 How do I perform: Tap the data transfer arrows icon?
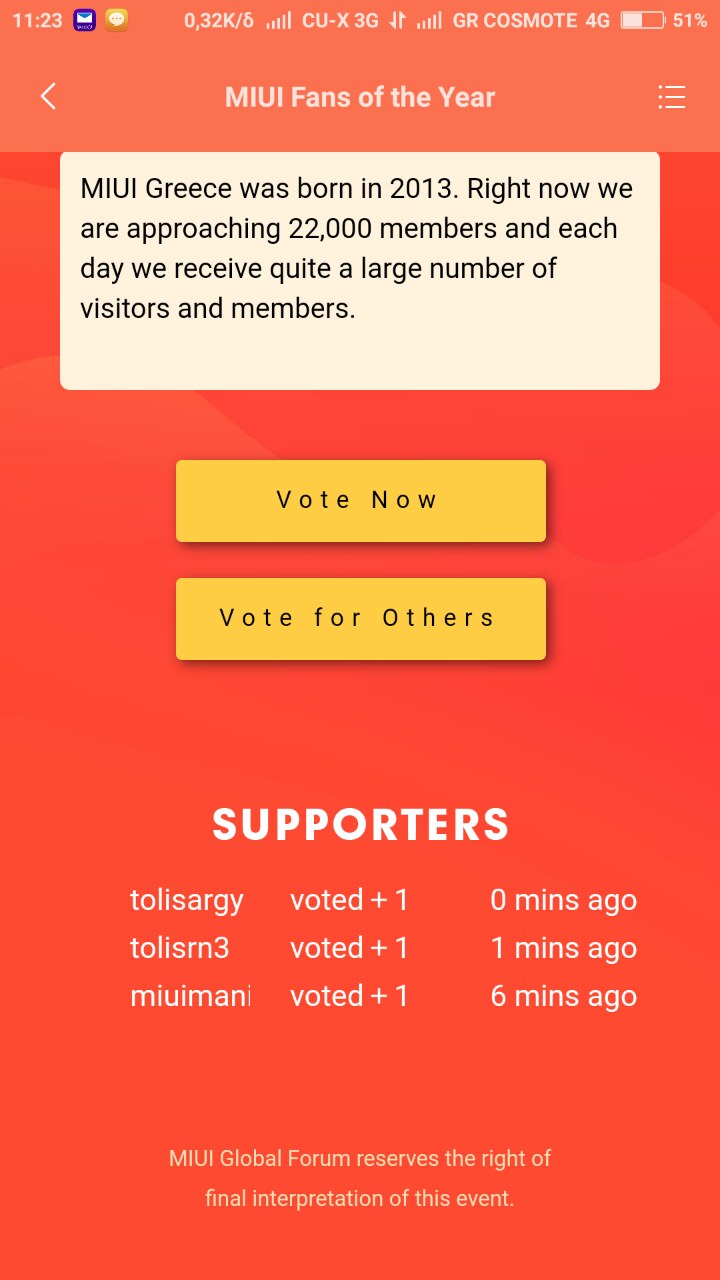(397, 20)
